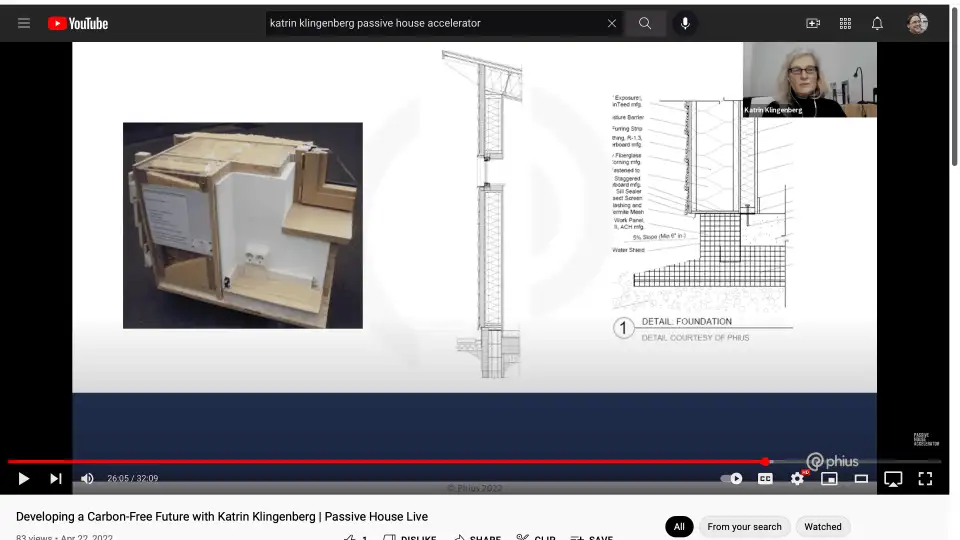
Task: Open the YouTube guide hamburger menu
Action: click(x=24, y=23)
